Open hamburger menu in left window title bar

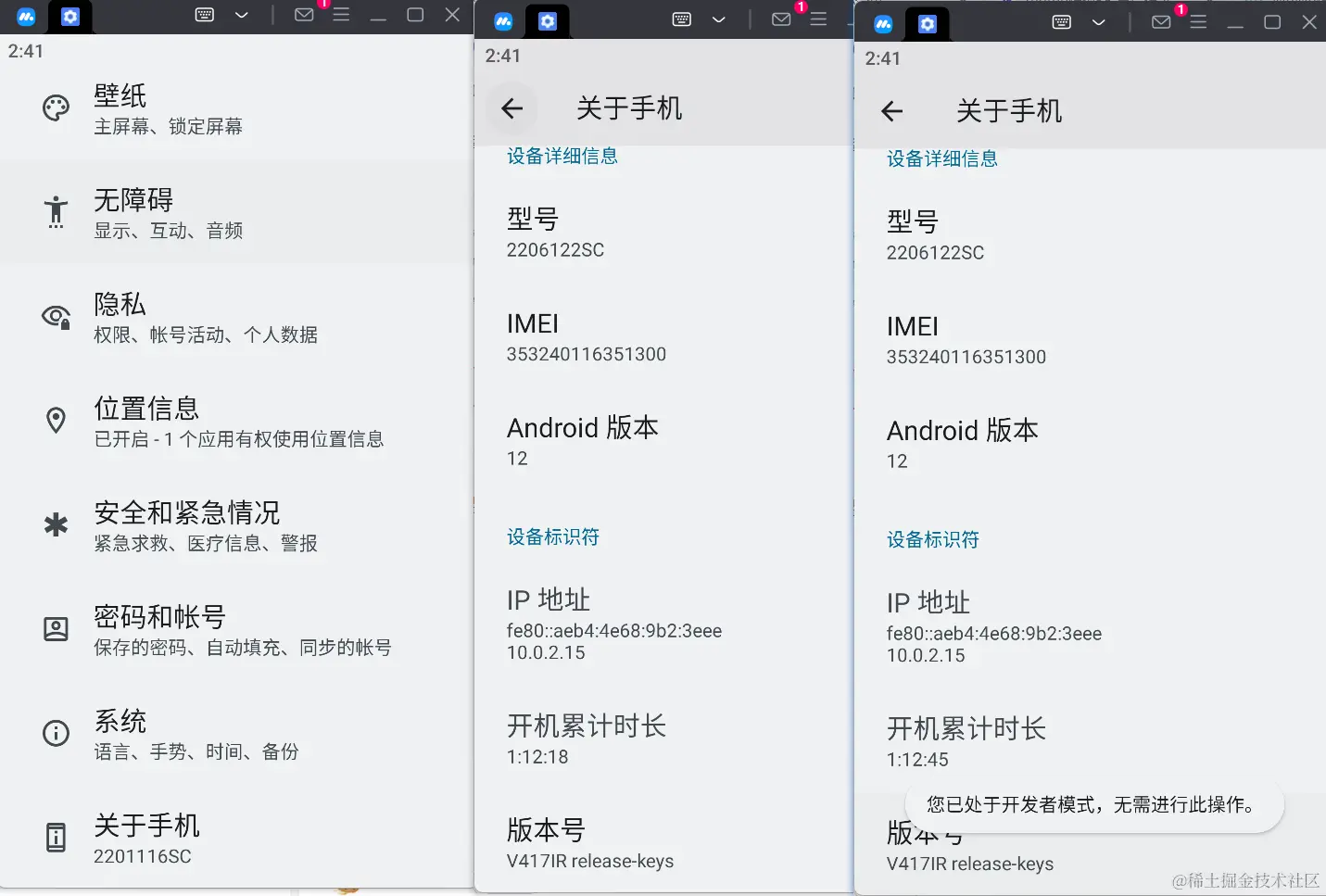tap(341, 15)
